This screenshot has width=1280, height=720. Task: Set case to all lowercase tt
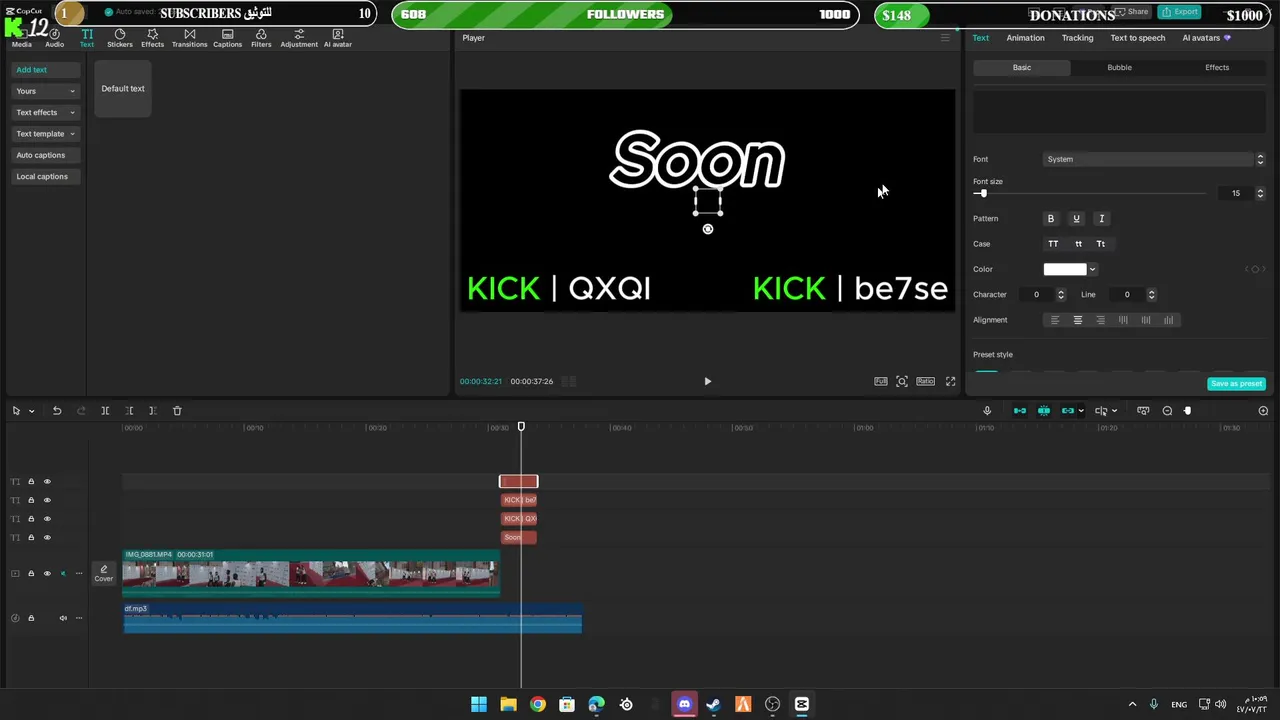coord(1078,244)
